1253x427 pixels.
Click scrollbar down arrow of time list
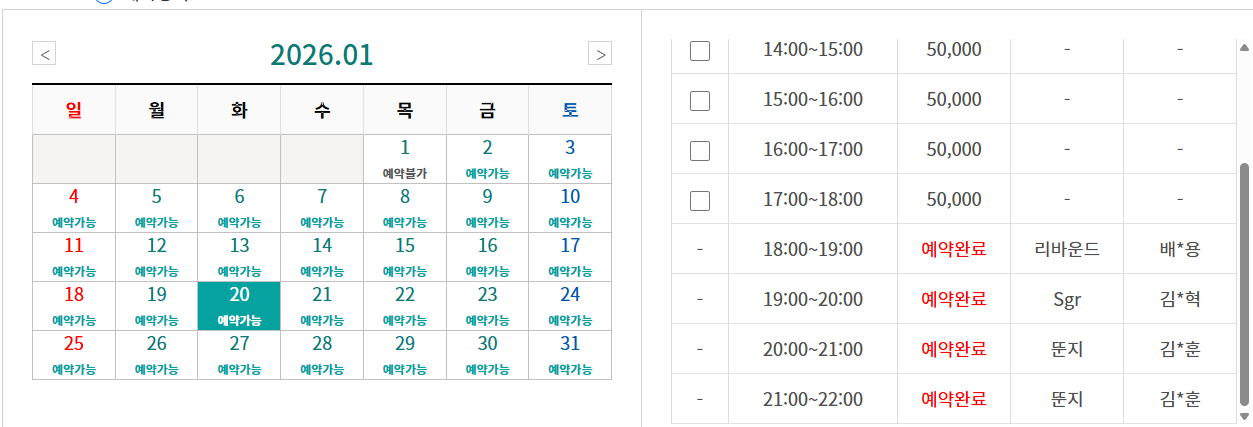click(1244, 416)
